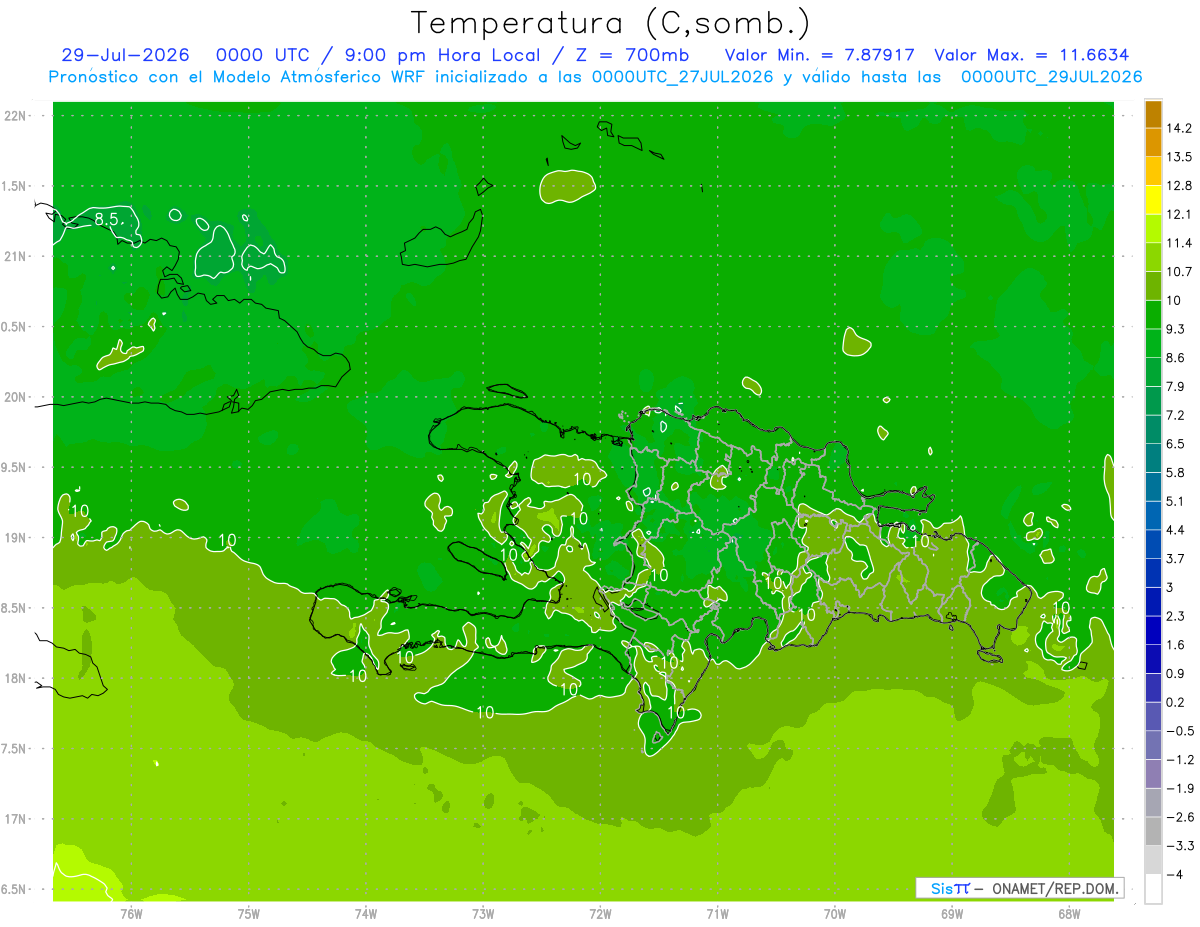This screenshot has width=1200, height=927.
Task: Click legend value "5.8"
Action: click(x=1175, y=472)
